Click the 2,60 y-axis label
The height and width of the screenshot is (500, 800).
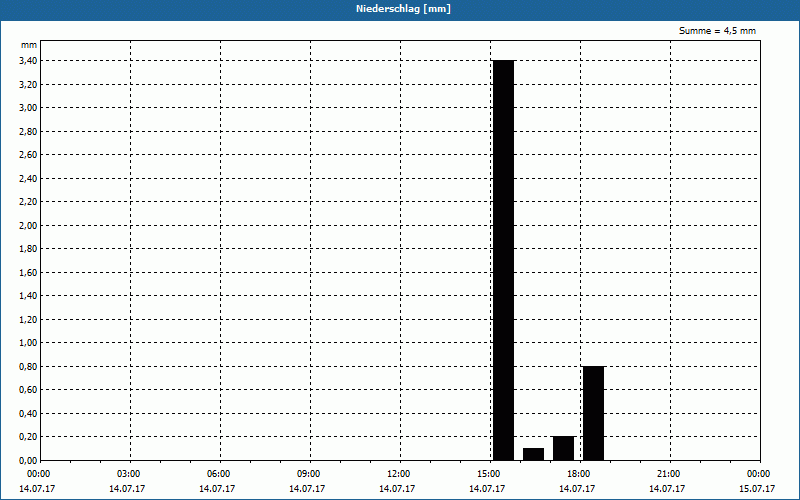[x=28, y=155]
